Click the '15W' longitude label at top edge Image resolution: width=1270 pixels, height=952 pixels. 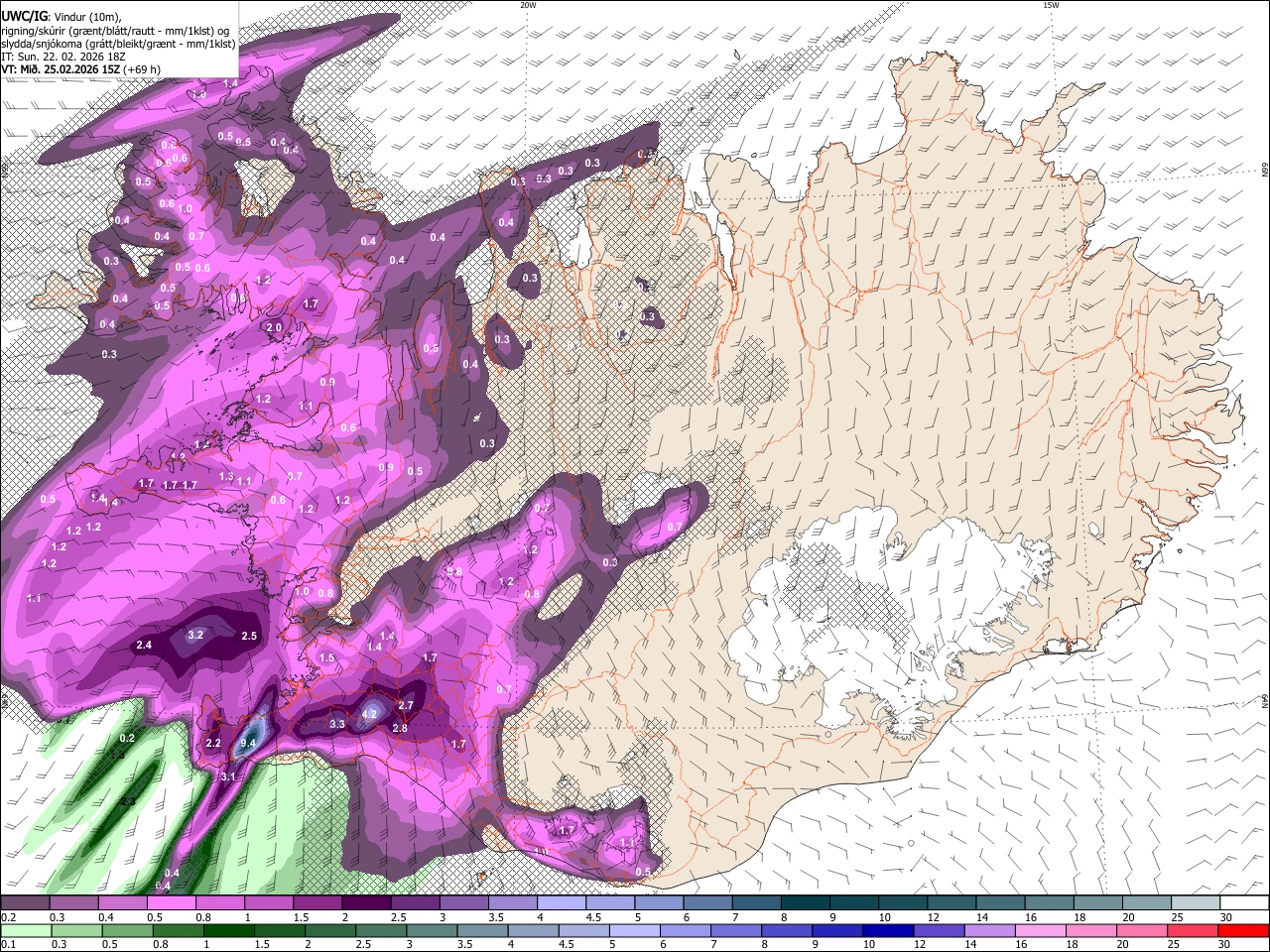(x=1051, y=5)
